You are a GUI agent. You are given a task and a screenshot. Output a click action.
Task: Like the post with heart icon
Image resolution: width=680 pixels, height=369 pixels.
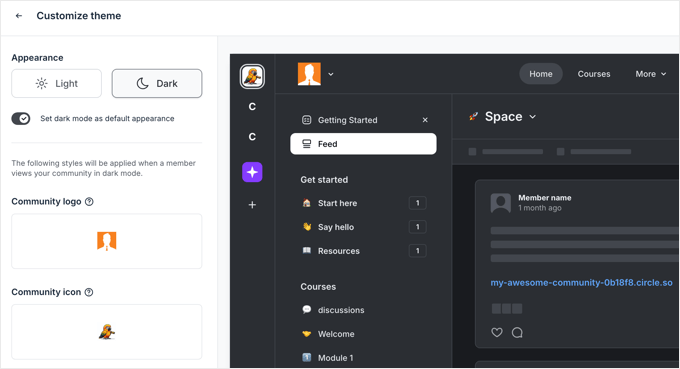coord(497,333)
